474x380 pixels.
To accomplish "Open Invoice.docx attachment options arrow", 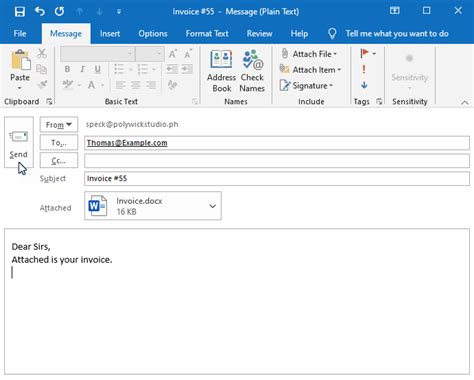I will (213, 206).
